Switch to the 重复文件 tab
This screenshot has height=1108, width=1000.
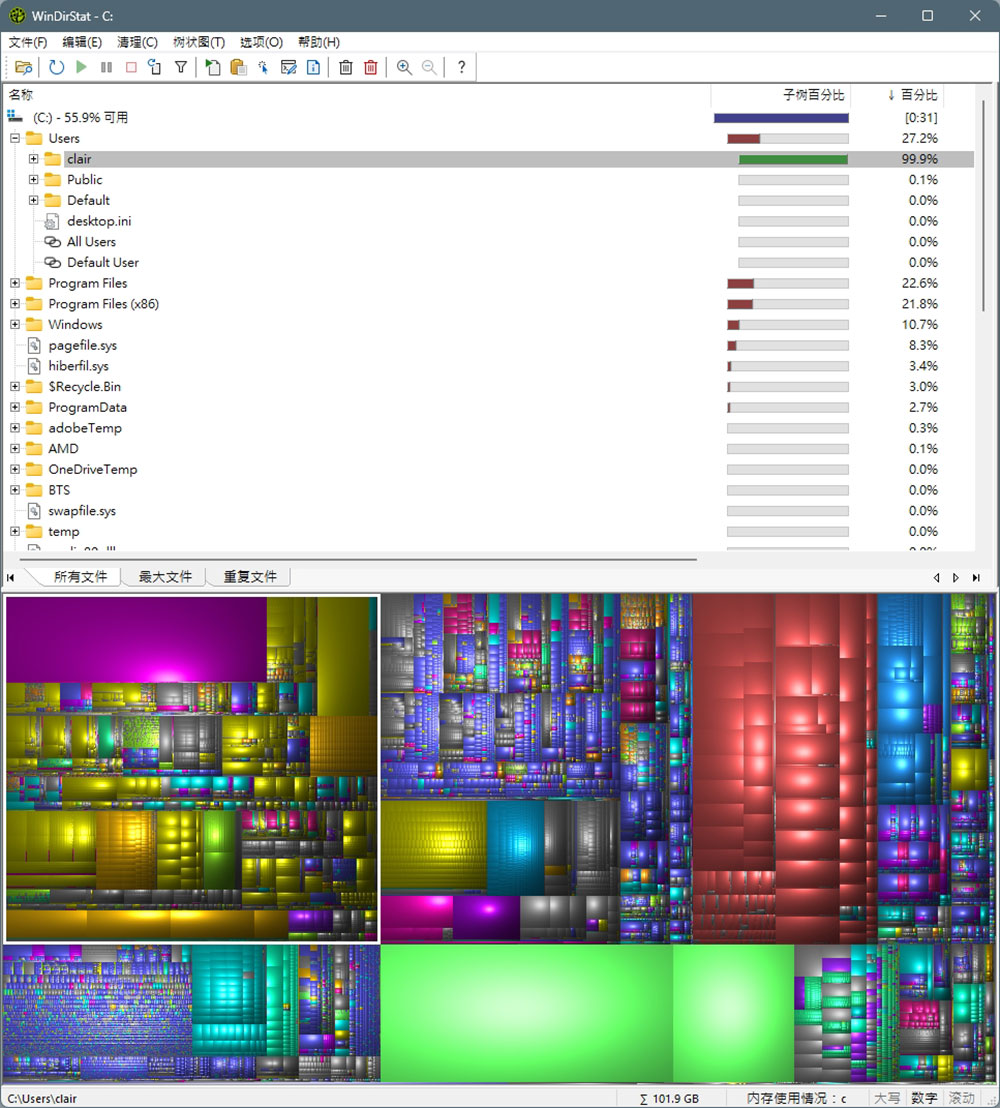tap(248, 576)
